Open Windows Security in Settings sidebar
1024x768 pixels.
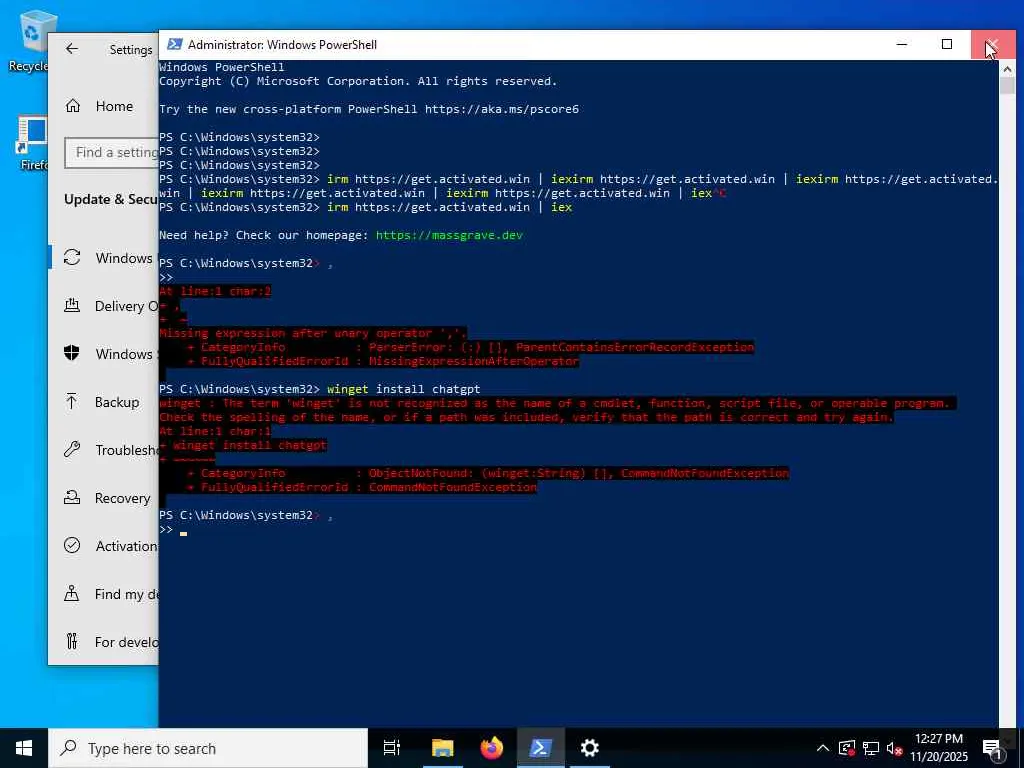(x=104, y=354)
